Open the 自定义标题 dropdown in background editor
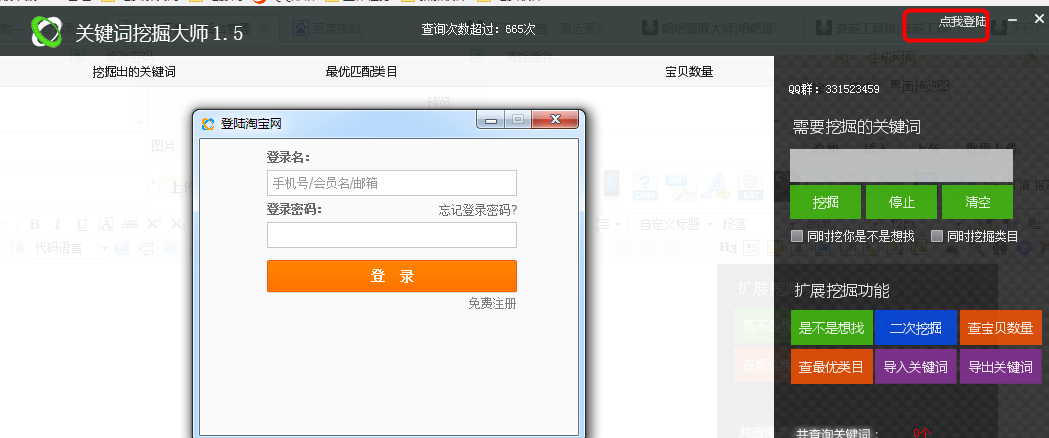Image resolution: width=1049 pixels, height=438 pixels. coord(675,224)
